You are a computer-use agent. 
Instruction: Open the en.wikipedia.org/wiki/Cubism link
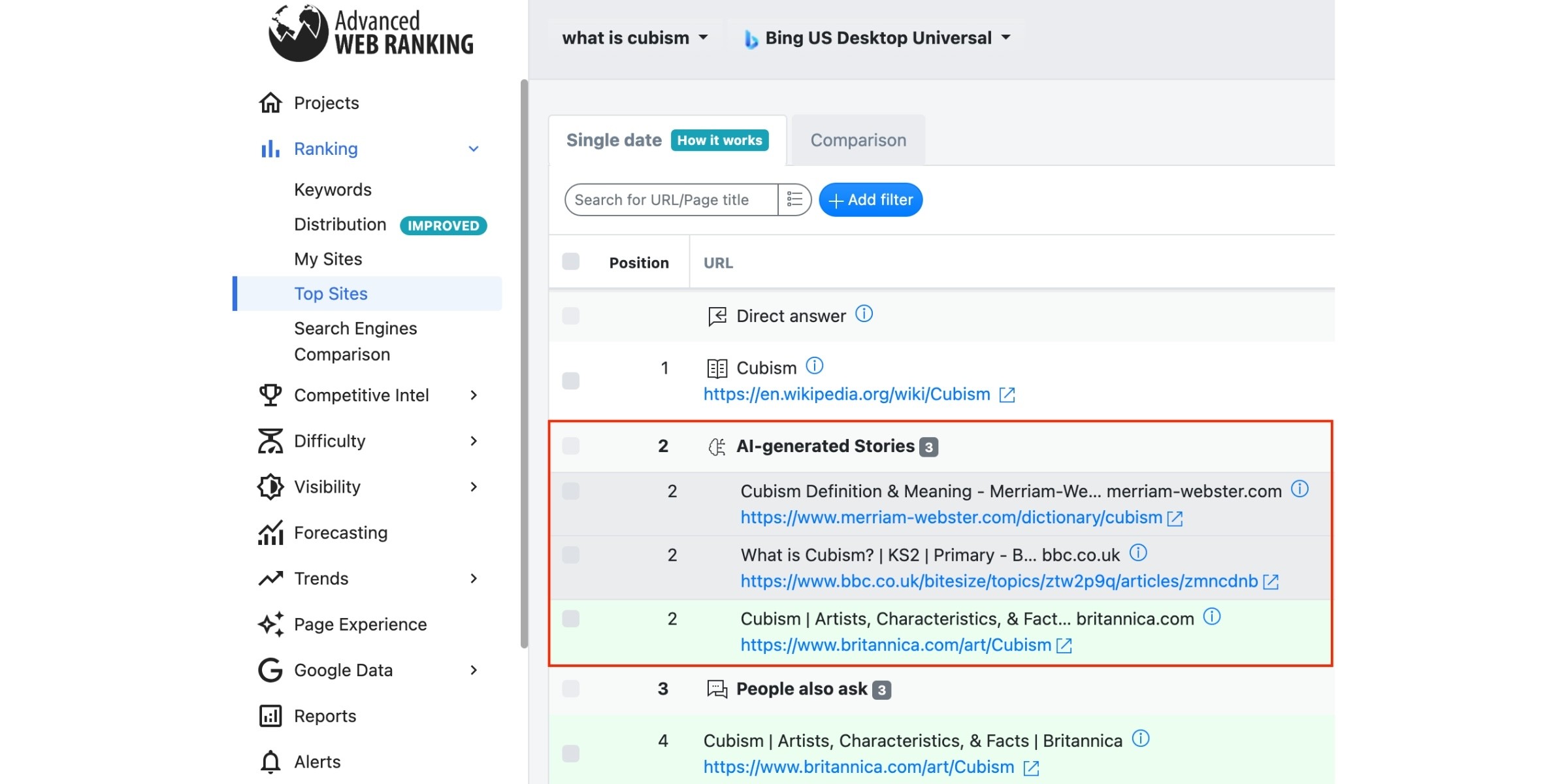(x=847, y=395)
